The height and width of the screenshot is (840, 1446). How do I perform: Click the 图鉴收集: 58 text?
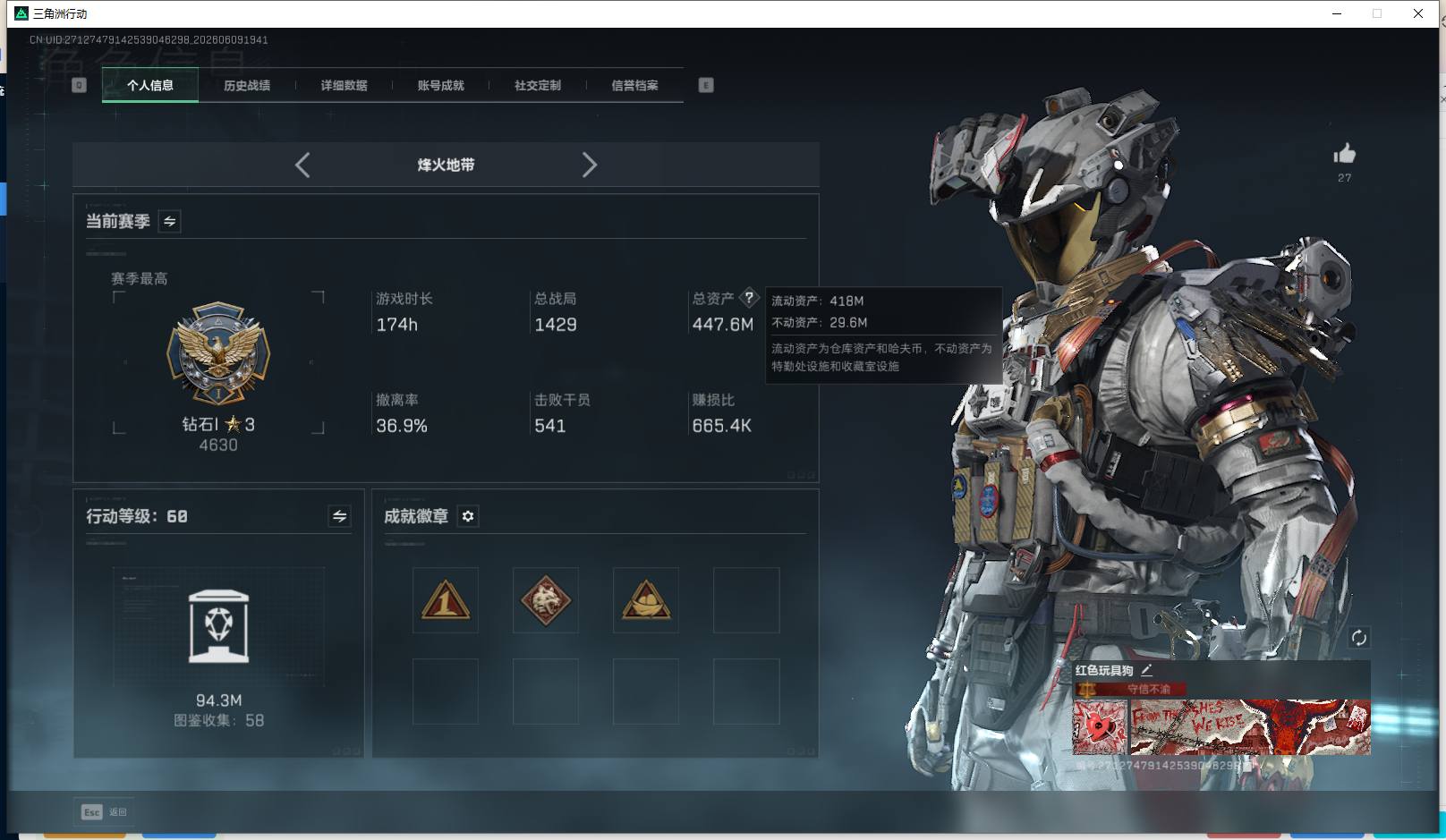pyautogui.click(x=218, y=720)
